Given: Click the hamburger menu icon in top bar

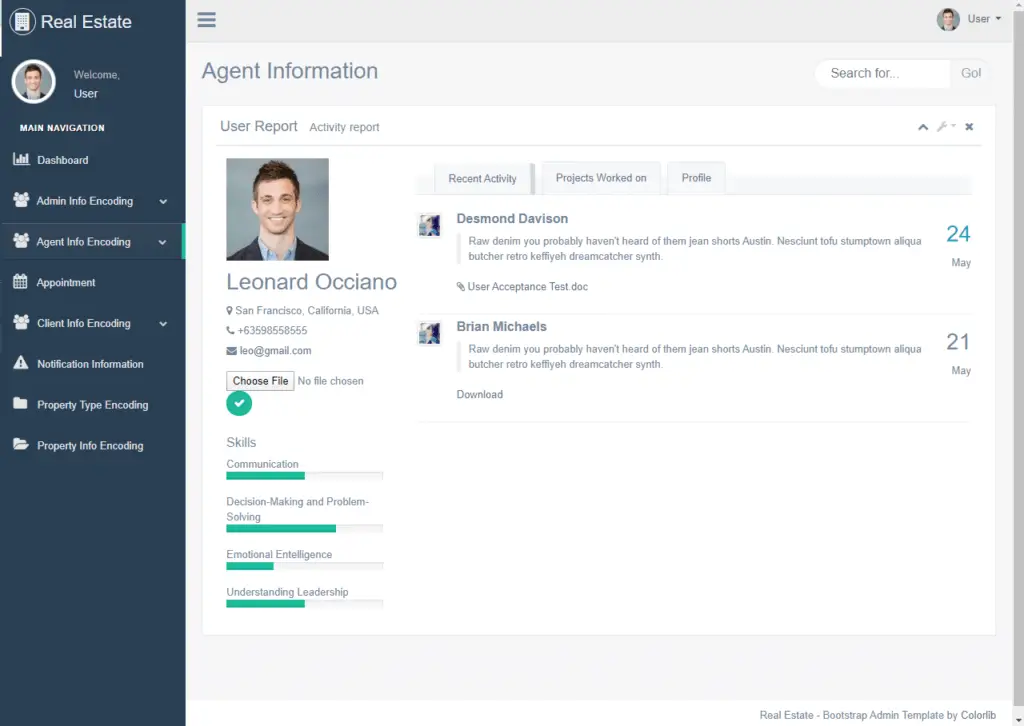Looking at the screenshot, I should coord(206,19).
